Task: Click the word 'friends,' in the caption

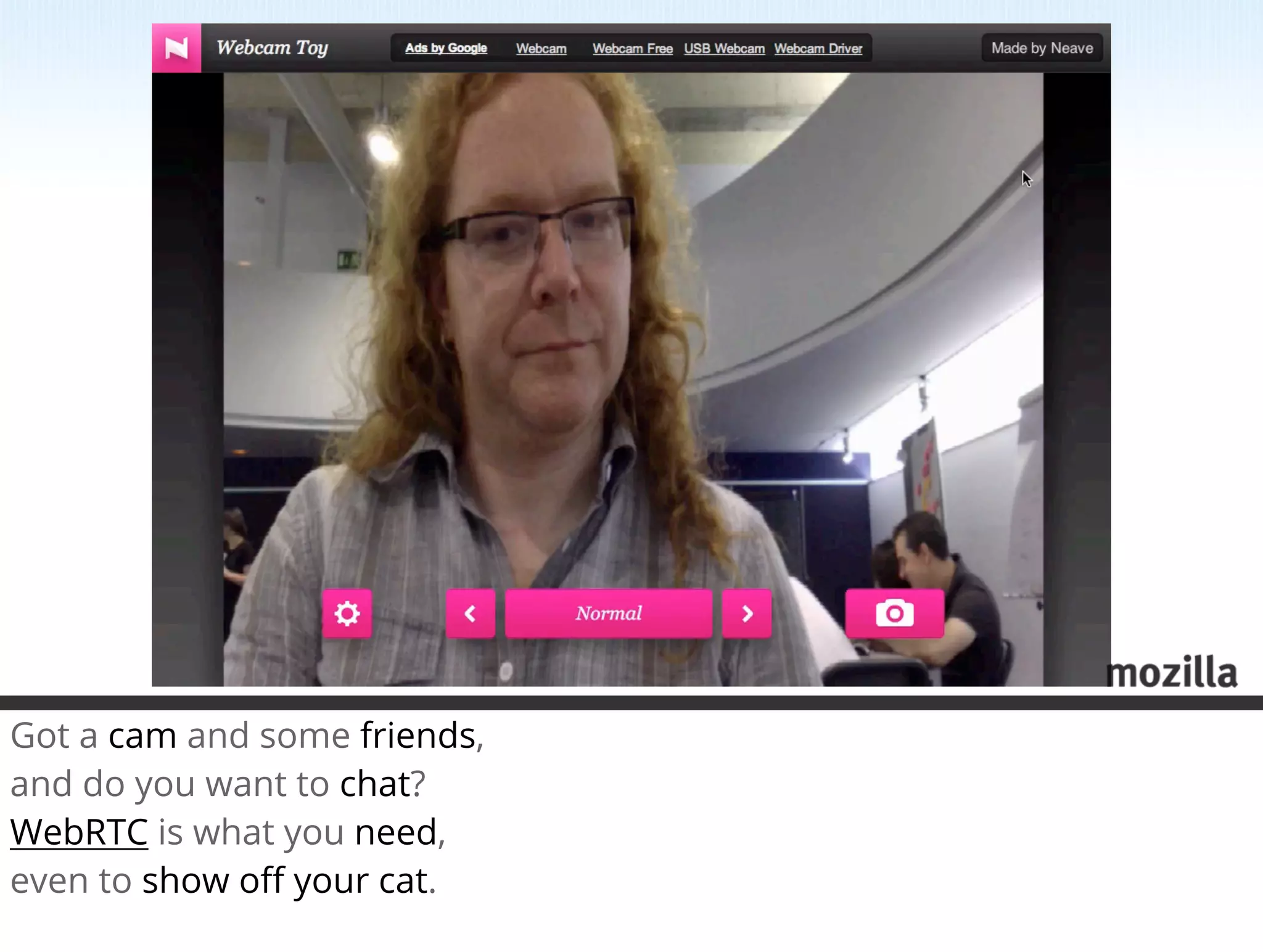Action: pos(422,736)
